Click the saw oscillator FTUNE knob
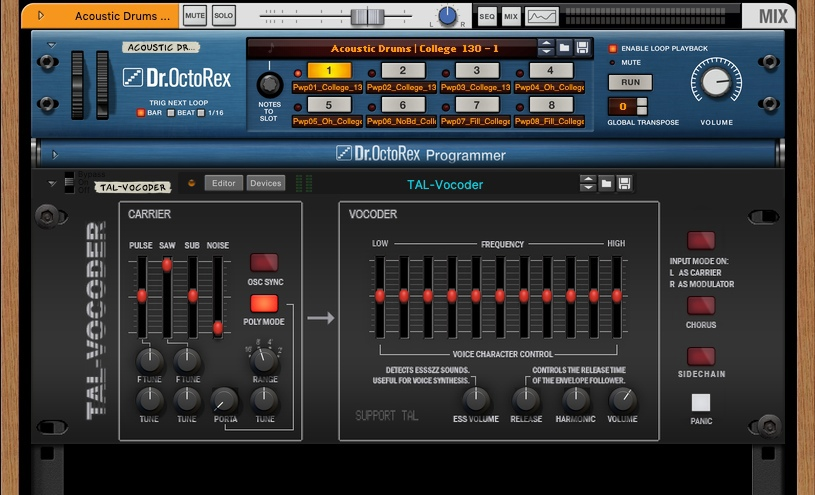Viewport: 815px width, 495px height. click(x=187, y=361)
